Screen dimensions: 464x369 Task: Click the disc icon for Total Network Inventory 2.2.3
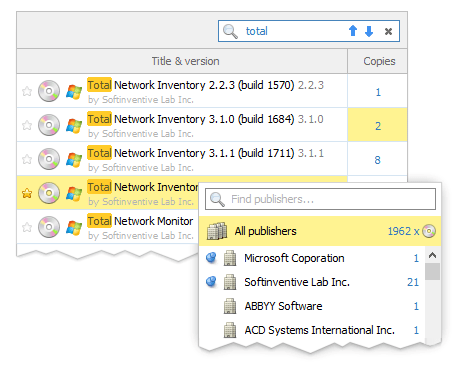click(49, 91)
